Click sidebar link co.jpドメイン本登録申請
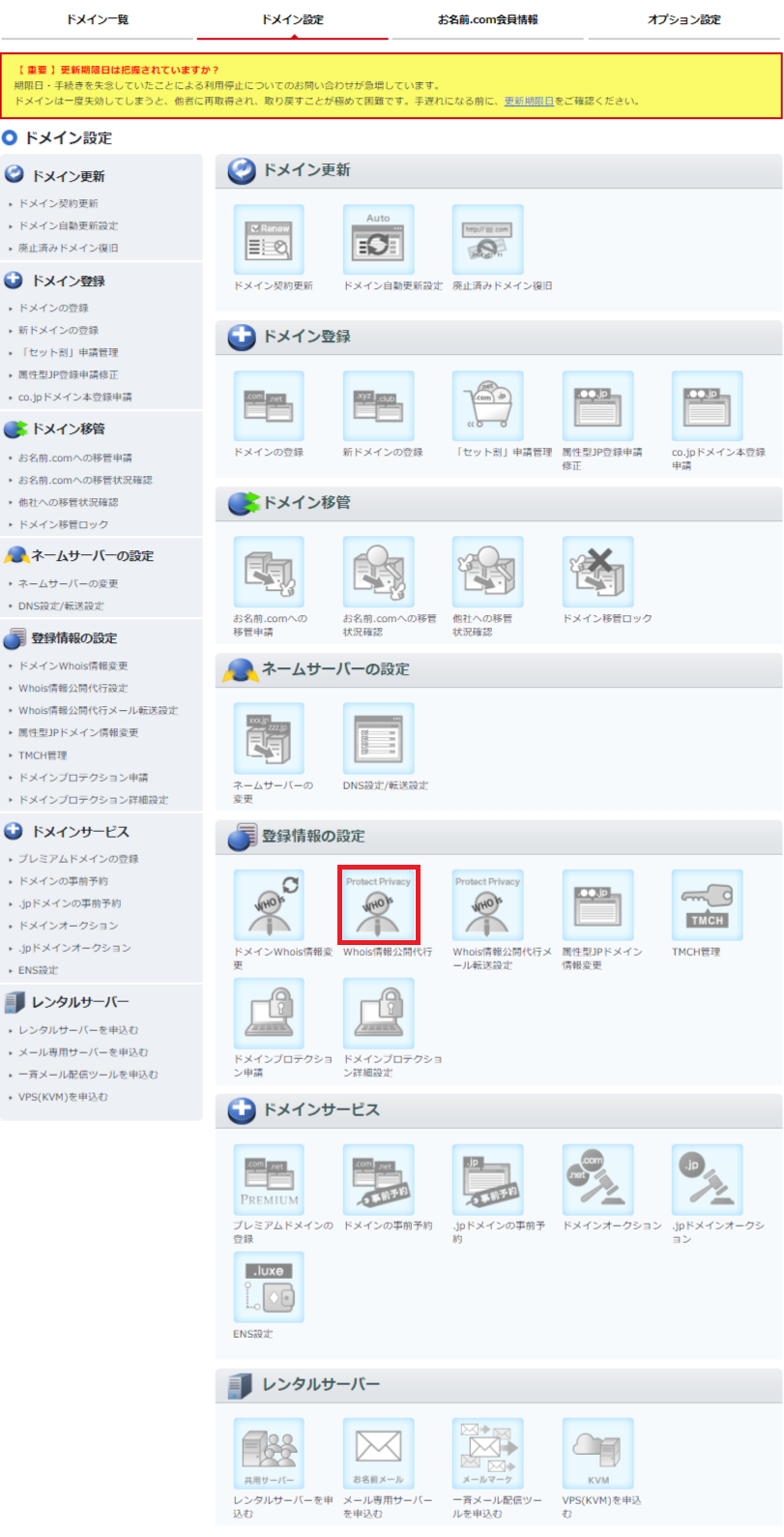Image resolution: width=784 pixels, height=1537 pixels. tap(75, 397)
